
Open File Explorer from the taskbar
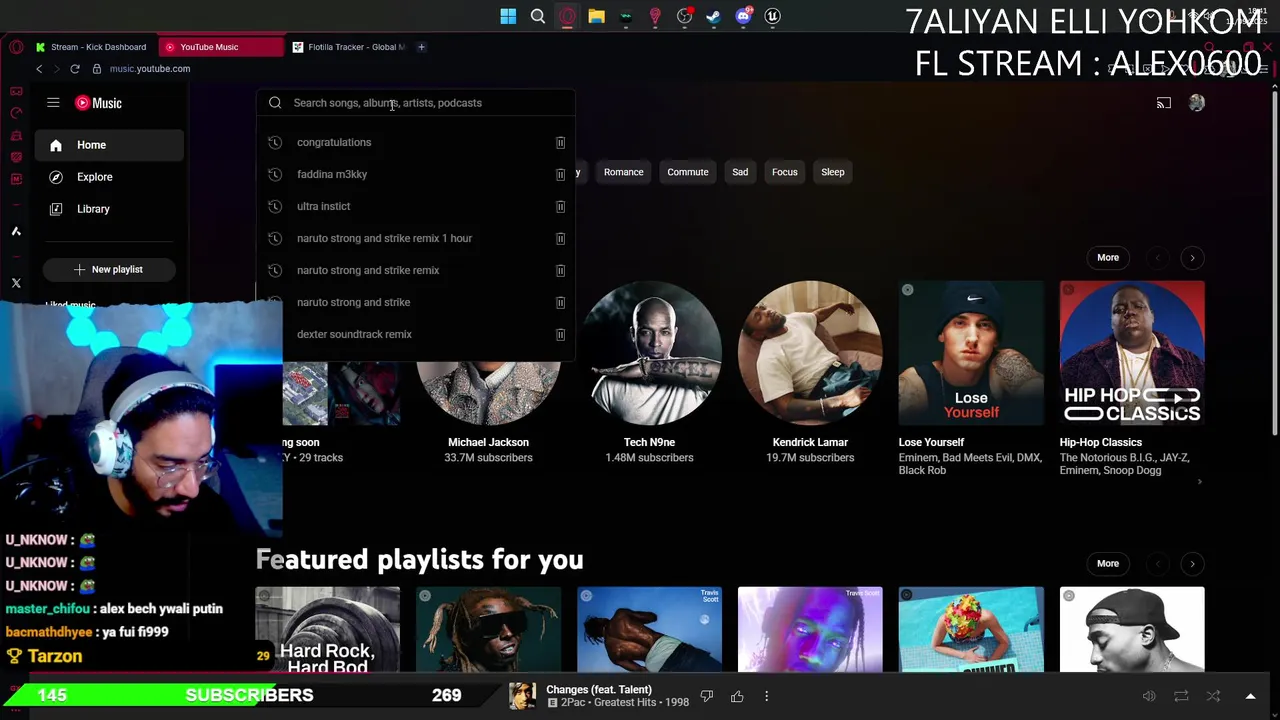596,16
